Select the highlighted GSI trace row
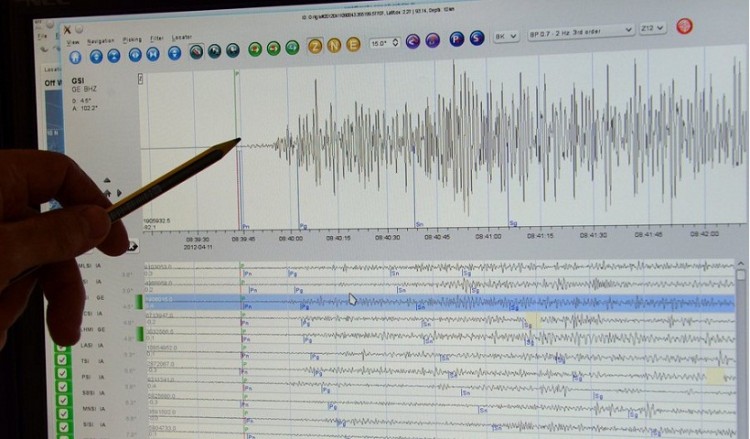Screen dimensions: 750x439 (x=440, y=300)
